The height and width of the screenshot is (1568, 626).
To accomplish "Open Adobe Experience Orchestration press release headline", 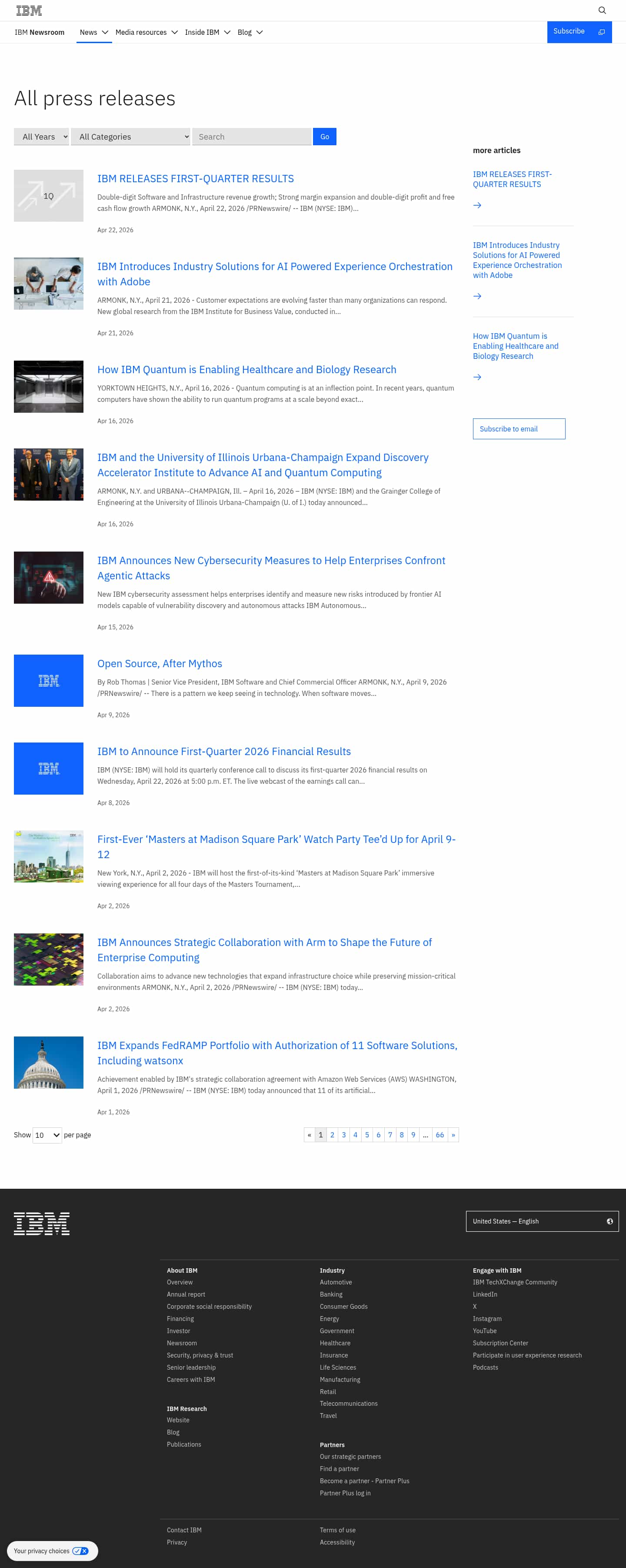I will pos(275,274).
